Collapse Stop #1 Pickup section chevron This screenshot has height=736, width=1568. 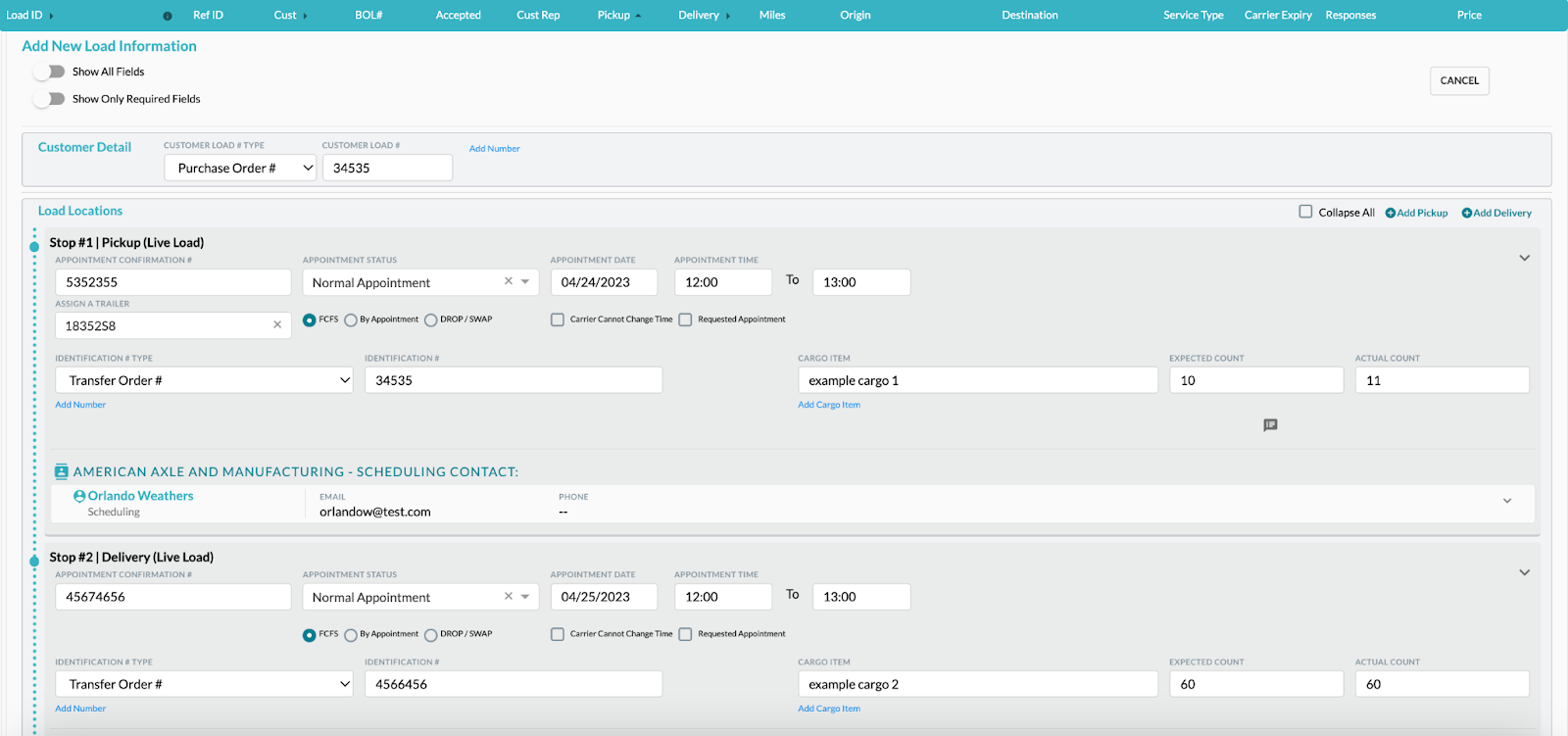1524,258
